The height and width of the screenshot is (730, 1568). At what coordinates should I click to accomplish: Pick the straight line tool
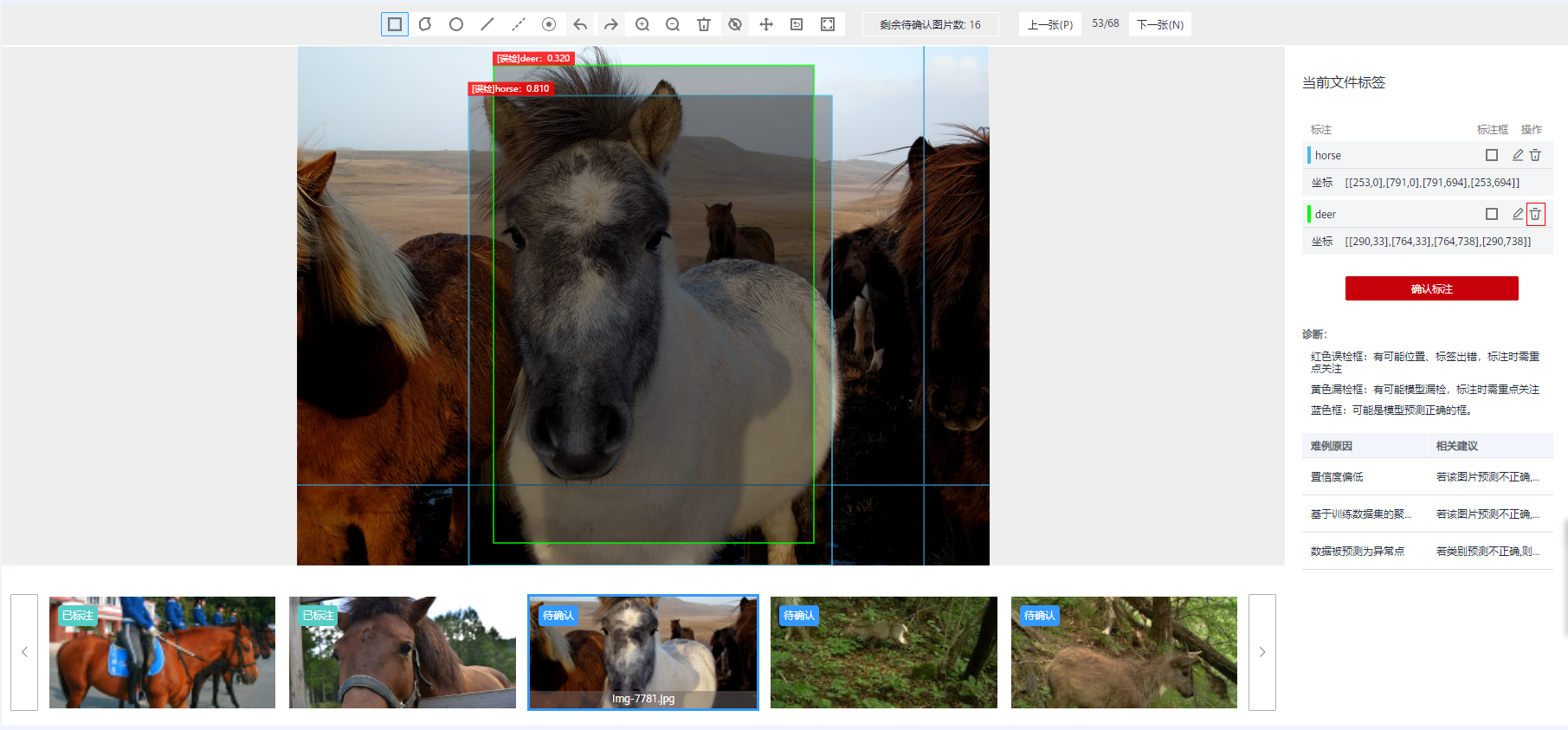pos(487,24)
